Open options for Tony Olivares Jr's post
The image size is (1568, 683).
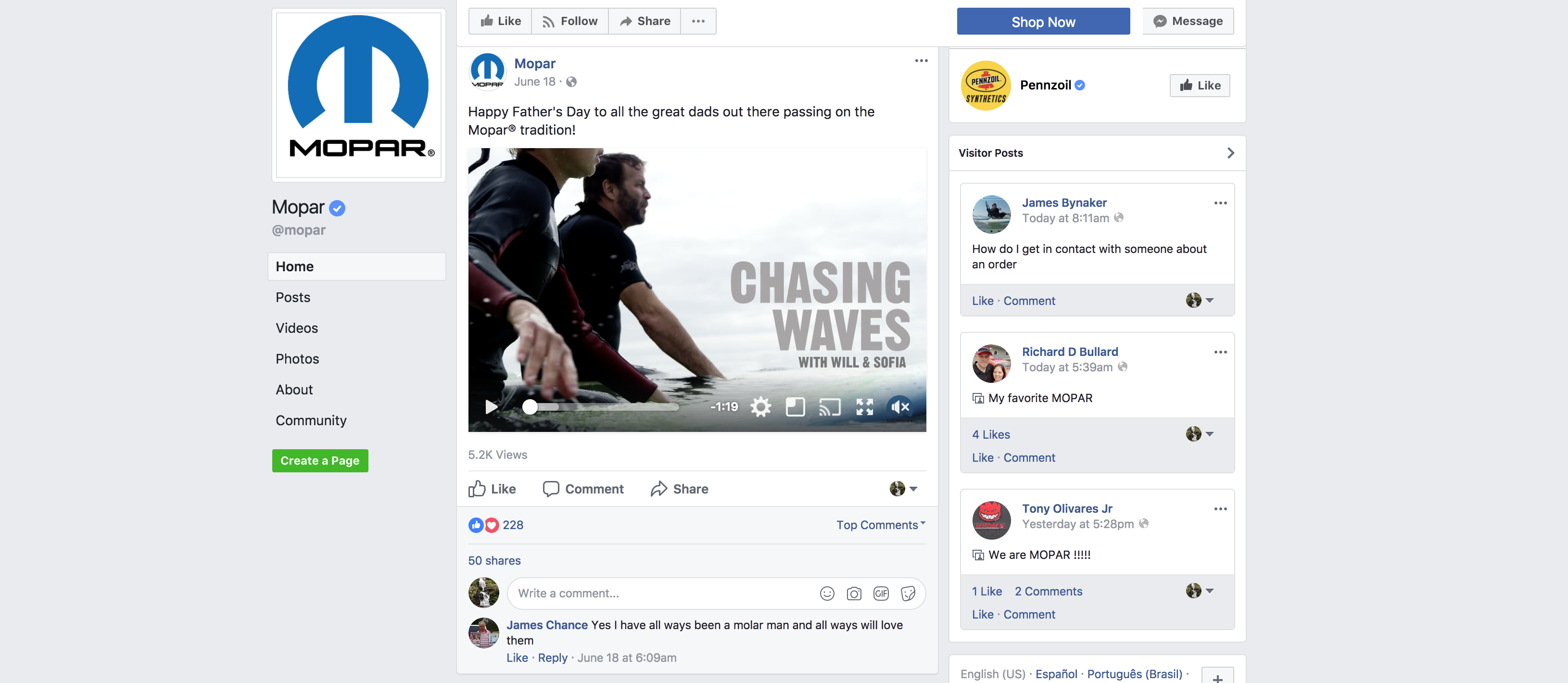pyautogui.click(x=1220, y=509)
